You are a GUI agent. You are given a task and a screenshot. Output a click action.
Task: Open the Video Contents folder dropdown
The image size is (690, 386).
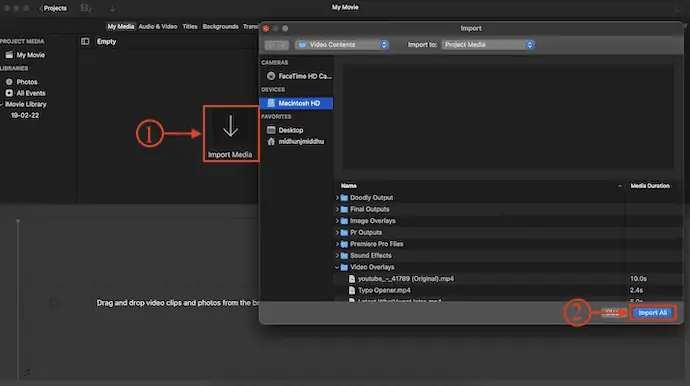pos(342,45)
